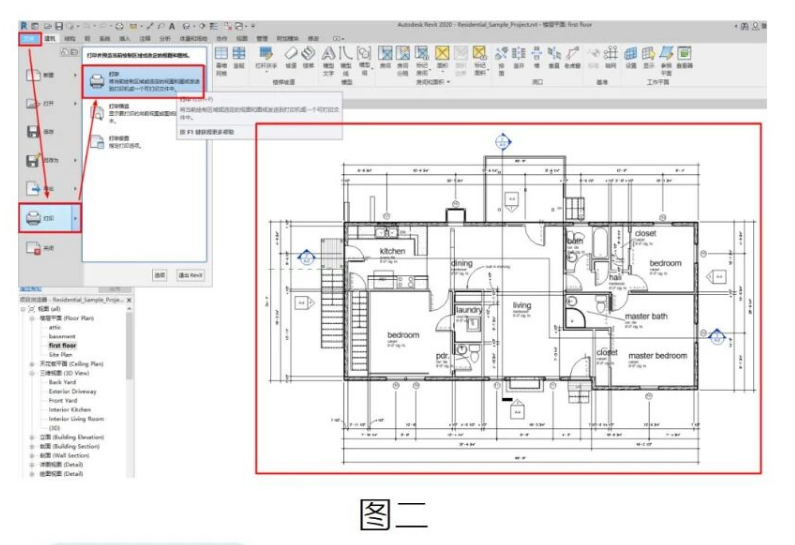795x545 pixels.
Task: Select the Model Line tool
Action: (x=346, y=61)
